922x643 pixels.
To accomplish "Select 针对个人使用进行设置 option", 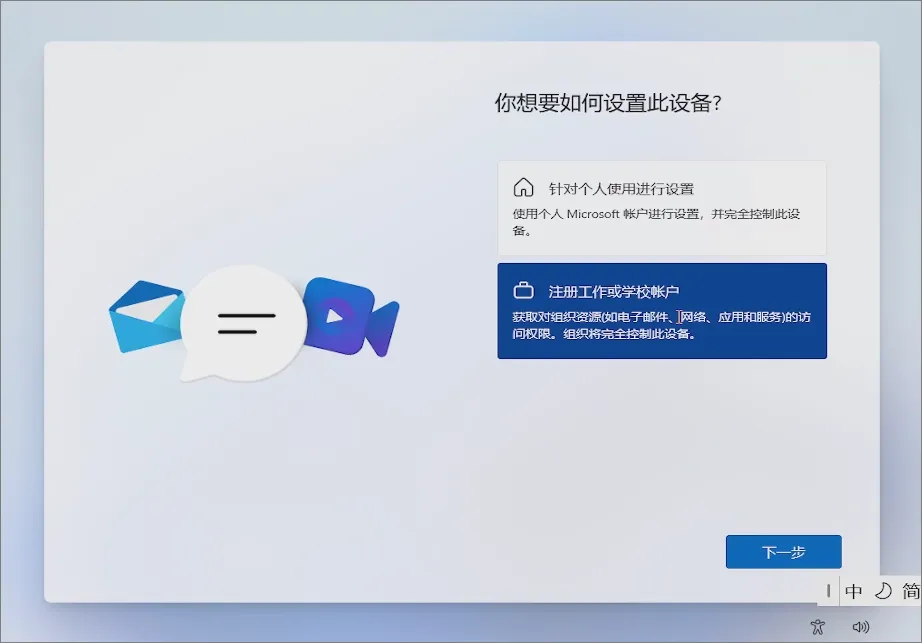I will tap(662, 206).
